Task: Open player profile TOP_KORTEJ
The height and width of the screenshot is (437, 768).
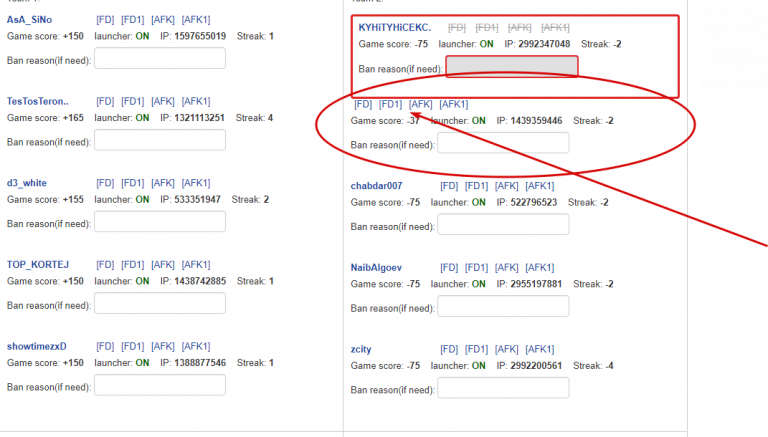Action: (38, 265)
